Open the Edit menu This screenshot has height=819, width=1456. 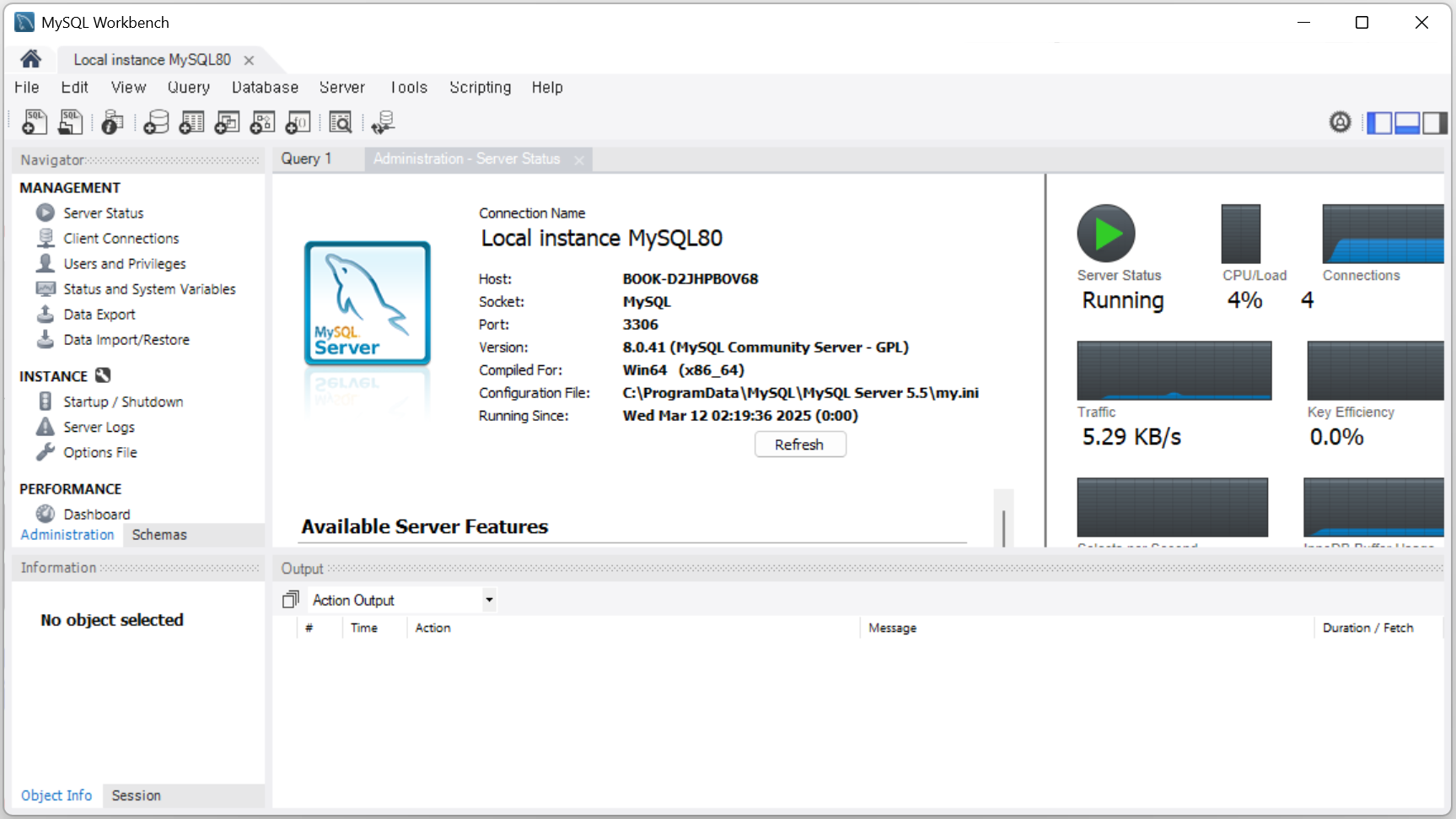coord(74,87)
